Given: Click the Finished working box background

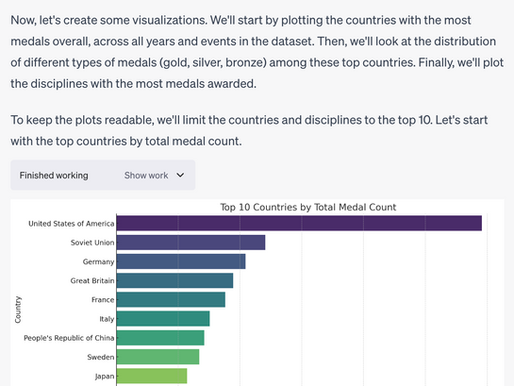Looking at the screenshot, I should pyautogui.click(x=103, y=175).
